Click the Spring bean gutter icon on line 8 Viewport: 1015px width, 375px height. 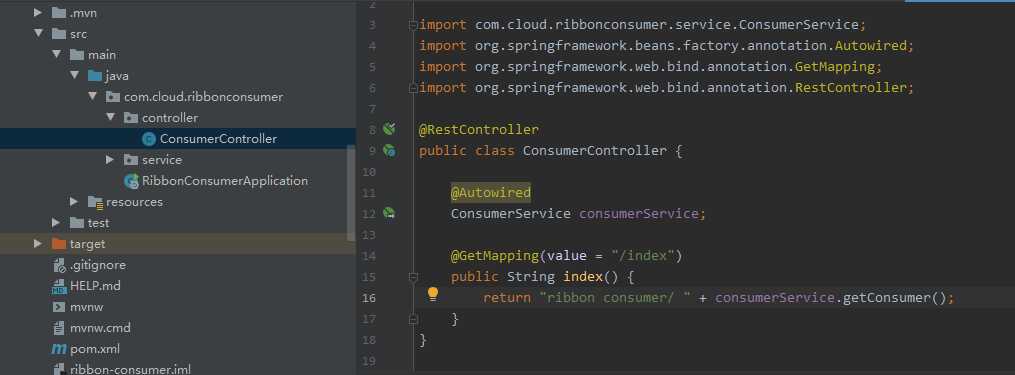pos(388,129)
